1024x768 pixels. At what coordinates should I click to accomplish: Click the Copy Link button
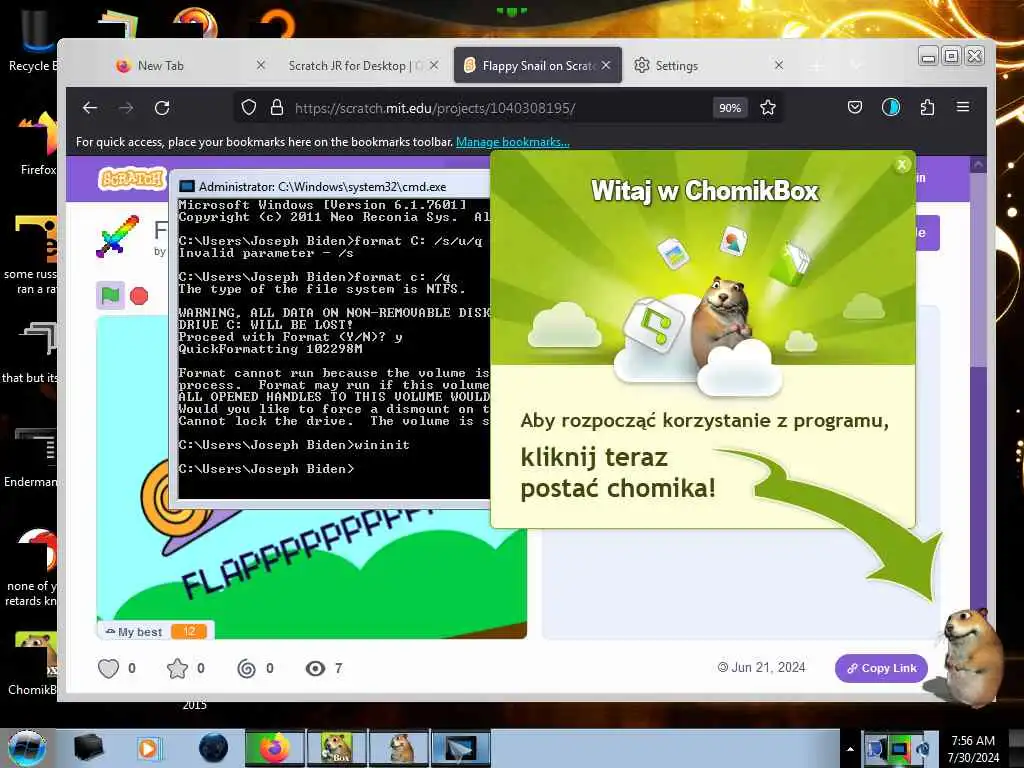click(881, 668)
